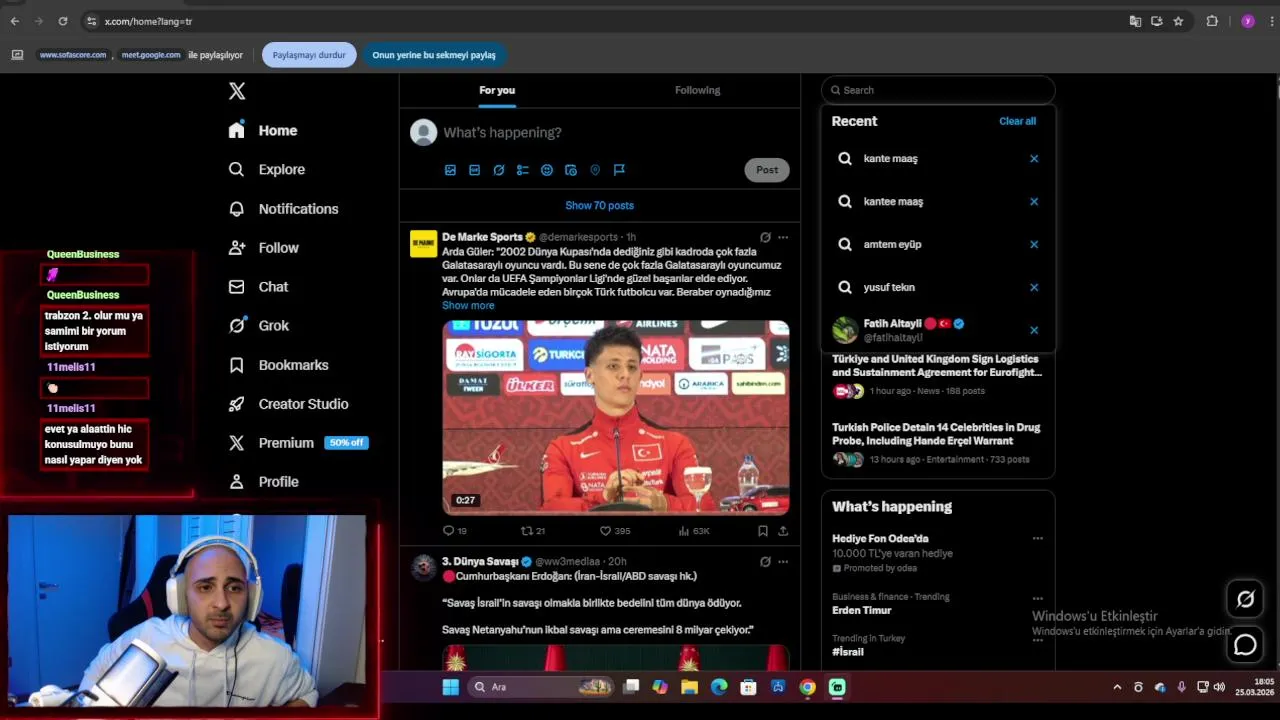
Task: Reply to the De Marke Sports post
Action: point(455,531)
